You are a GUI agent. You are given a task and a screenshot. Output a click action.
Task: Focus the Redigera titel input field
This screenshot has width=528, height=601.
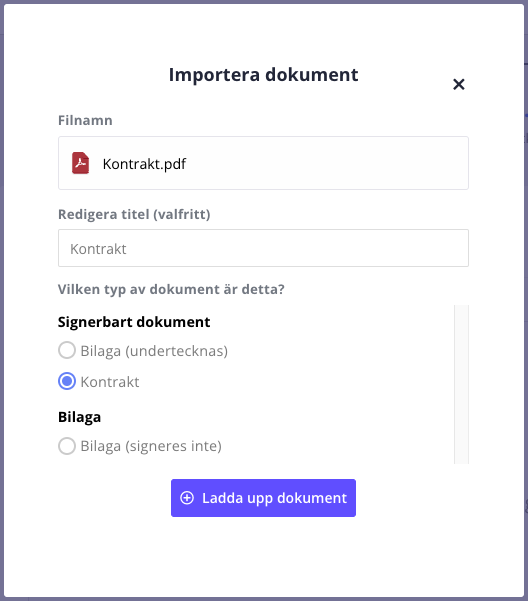pos(263,248)
